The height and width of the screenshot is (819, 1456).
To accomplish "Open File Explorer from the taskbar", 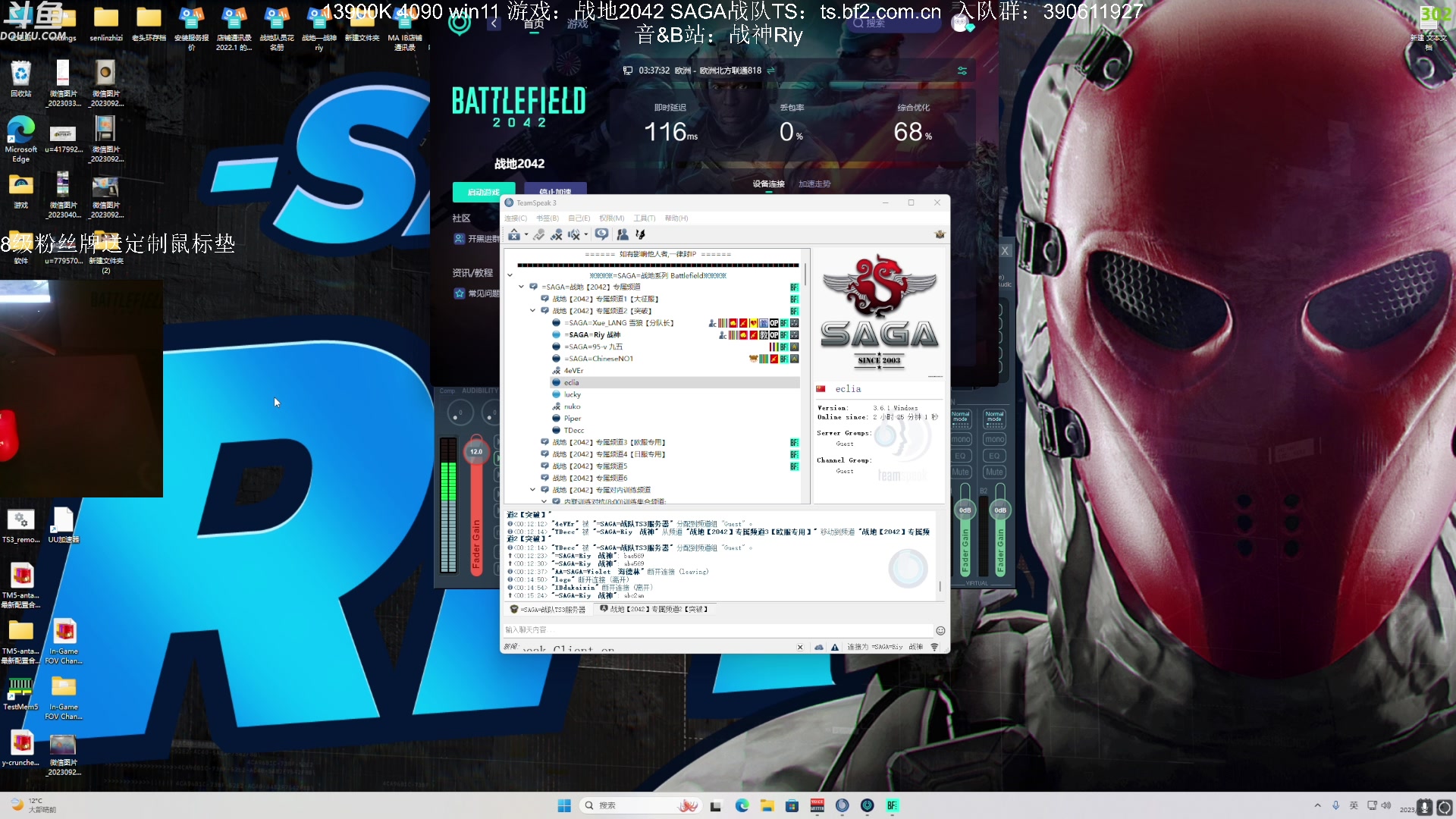I will tap(767, 805).
